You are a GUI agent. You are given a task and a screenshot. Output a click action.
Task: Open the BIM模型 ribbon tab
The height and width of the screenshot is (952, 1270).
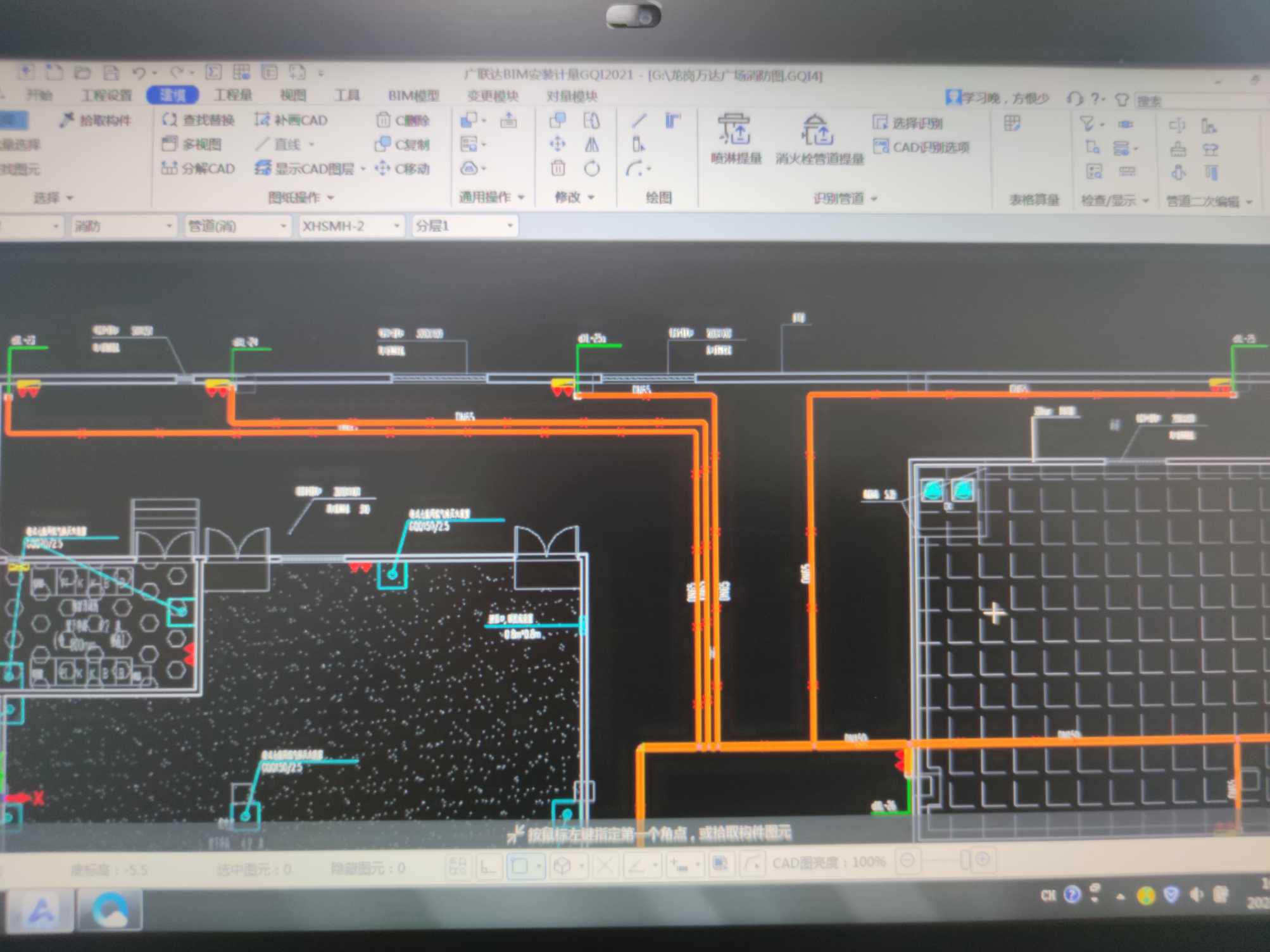(x=413, y=96)
